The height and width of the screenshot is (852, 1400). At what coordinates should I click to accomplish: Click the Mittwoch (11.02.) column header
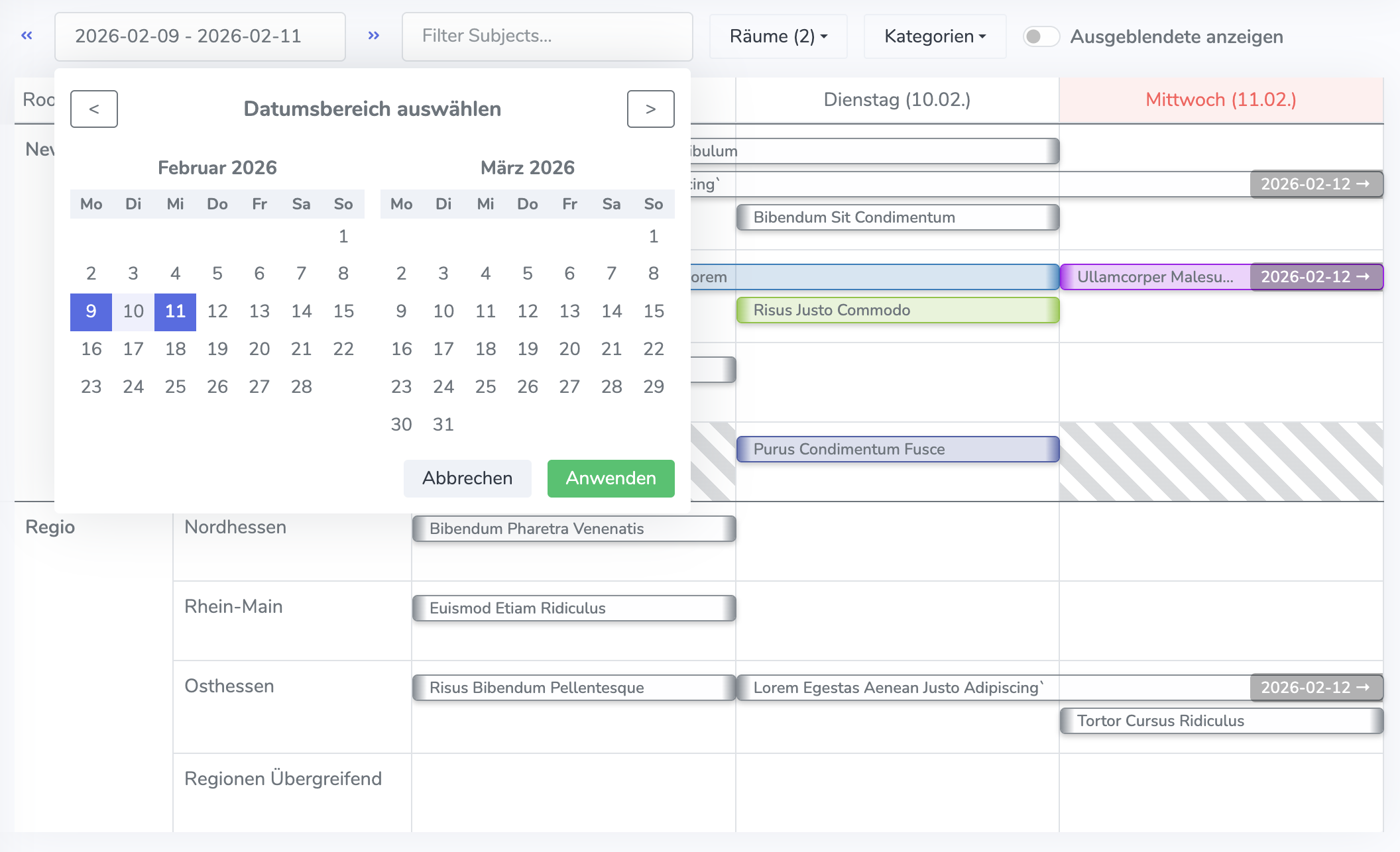(x=1221, y=100)
